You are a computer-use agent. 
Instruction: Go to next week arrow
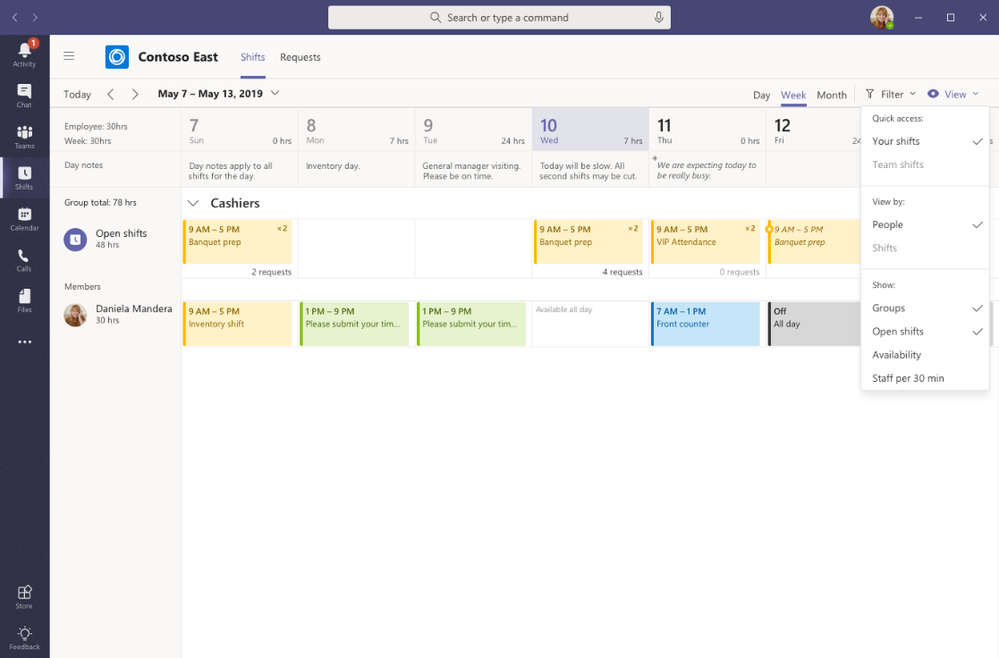[135, 94]
